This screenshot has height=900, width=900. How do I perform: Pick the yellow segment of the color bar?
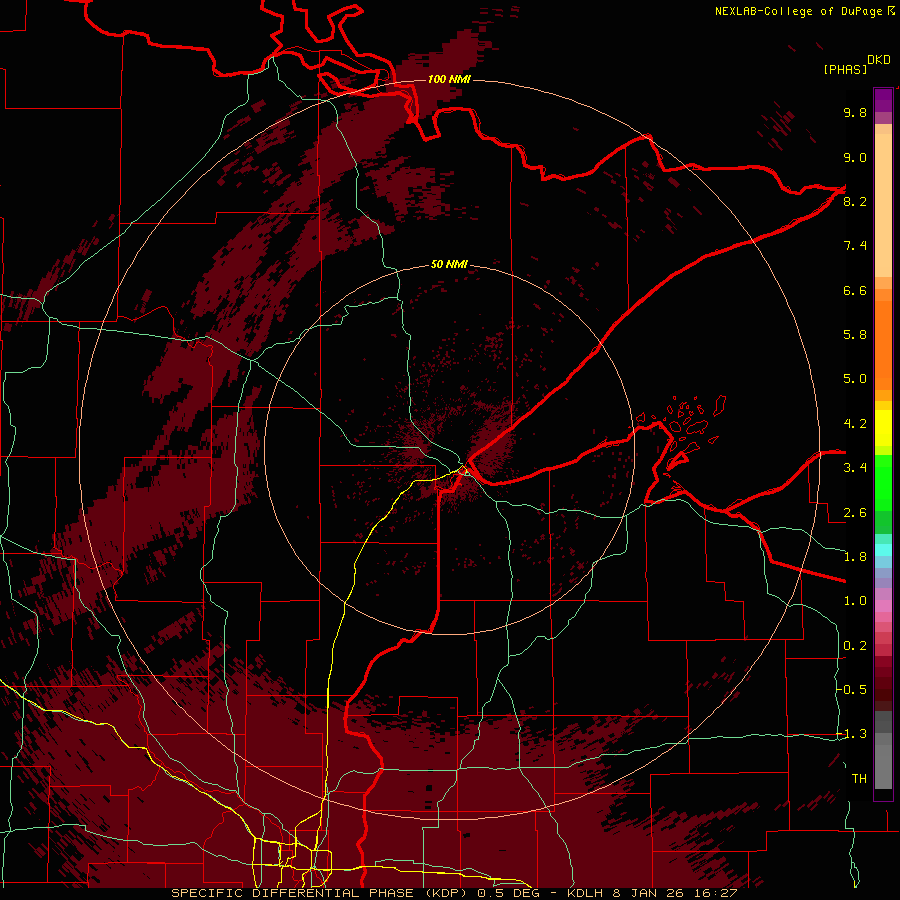point(883,428)
